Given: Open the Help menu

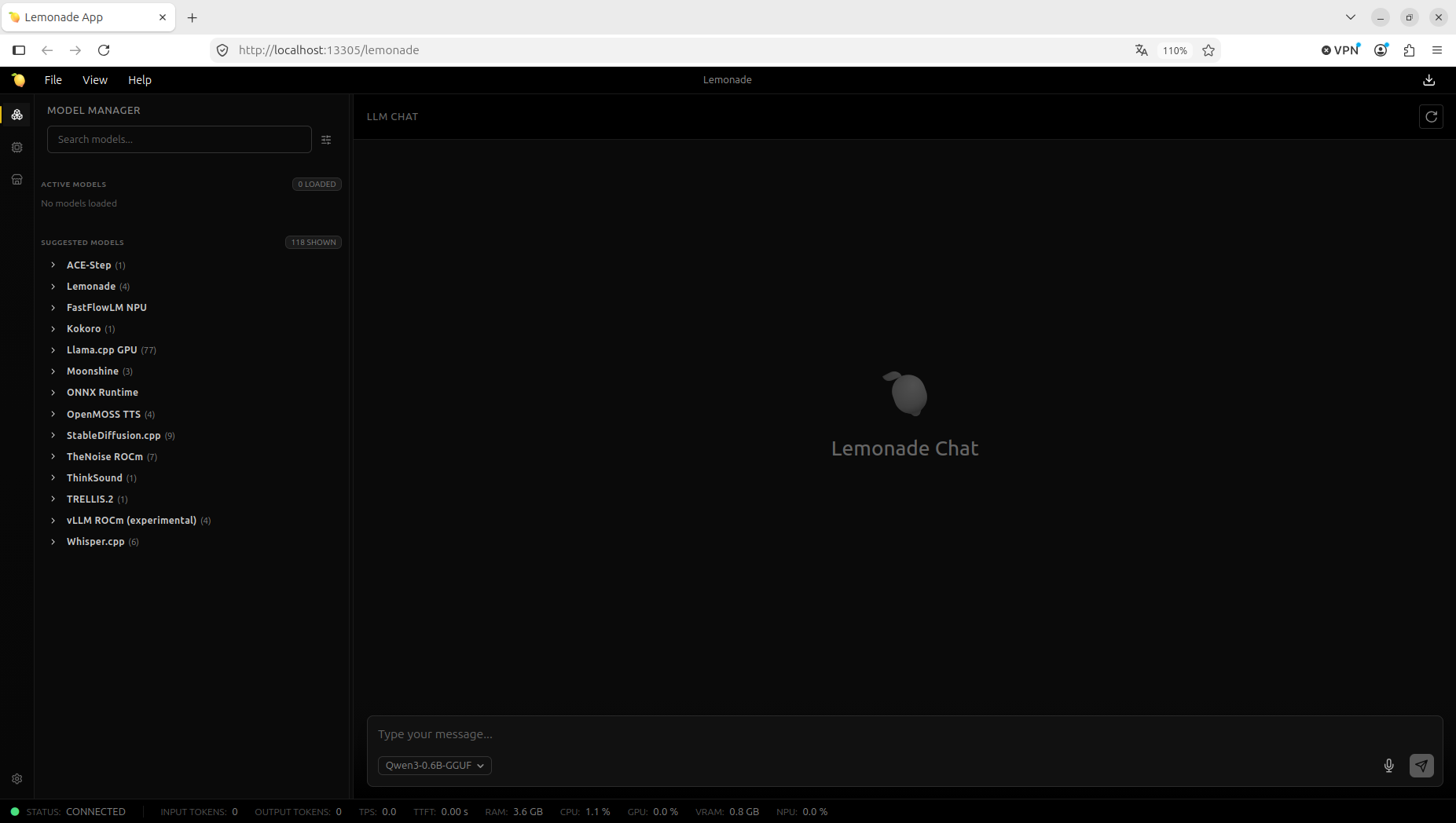Looking at the screenshot, I should pos(140,80).
